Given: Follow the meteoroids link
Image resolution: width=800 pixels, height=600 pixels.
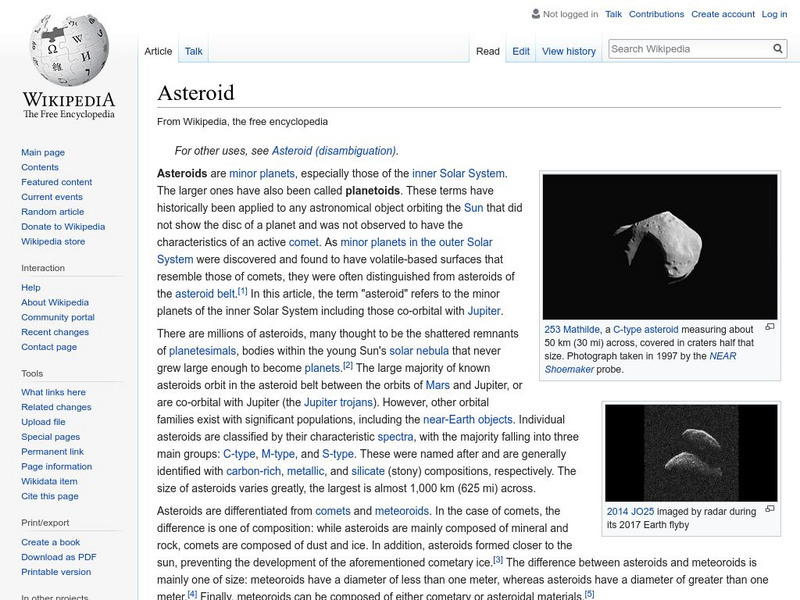Looking at the screenshot, I should (x=402, y=511).
